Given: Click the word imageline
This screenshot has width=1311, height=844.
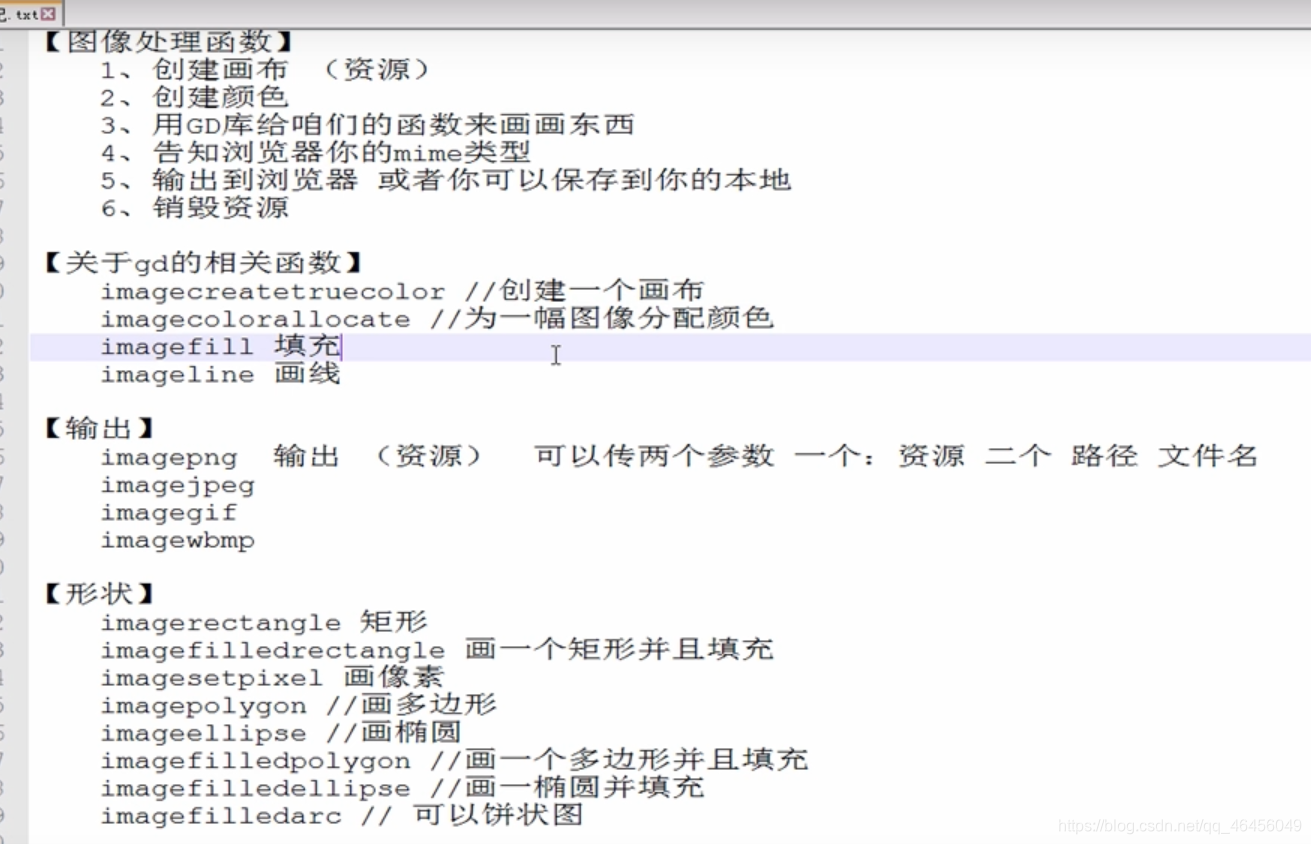Looking at the screenshot, I should pyautogui.click(x=177, y=375).
